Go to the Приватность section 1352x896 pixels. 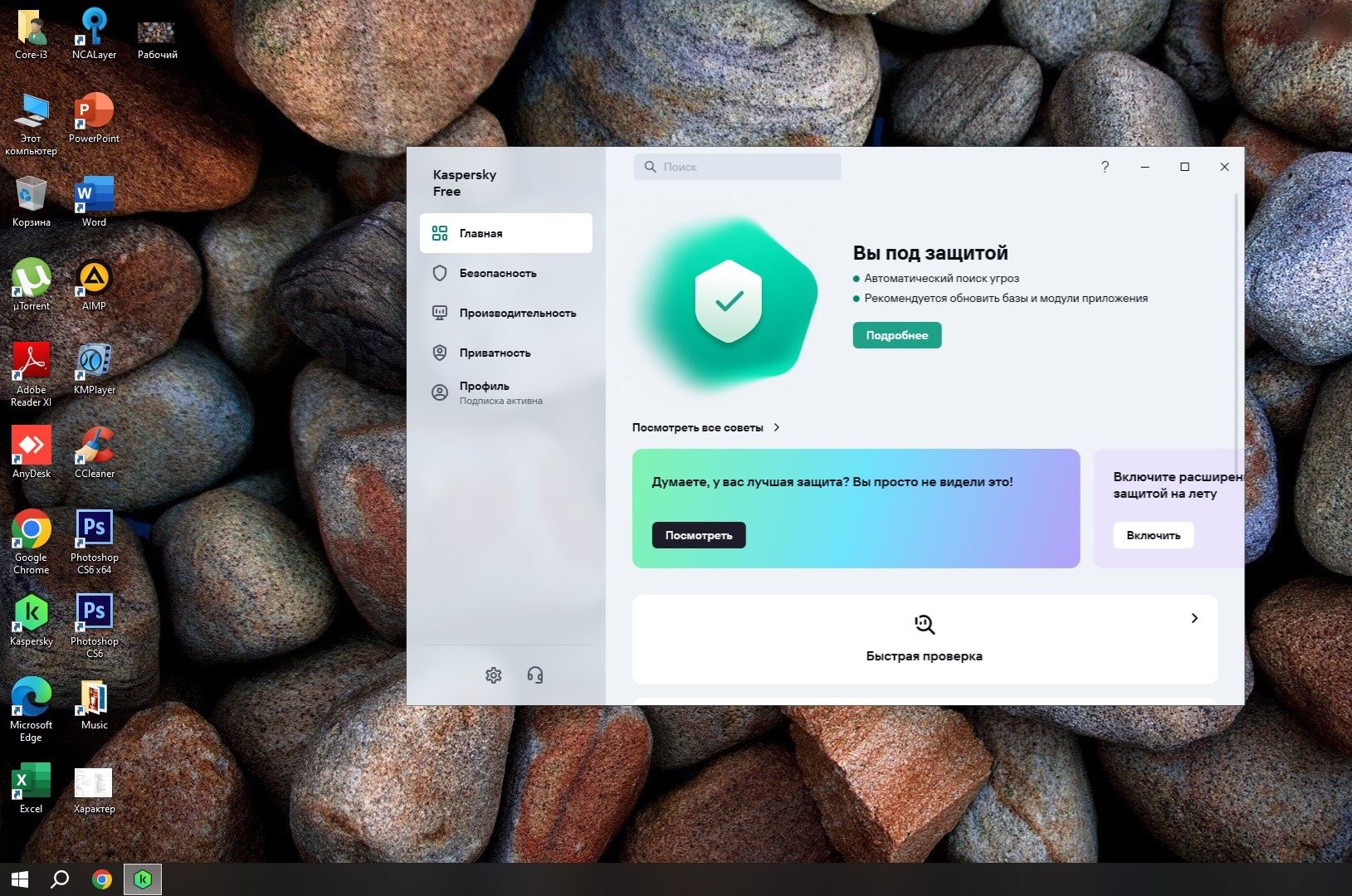tap(506, 353)
